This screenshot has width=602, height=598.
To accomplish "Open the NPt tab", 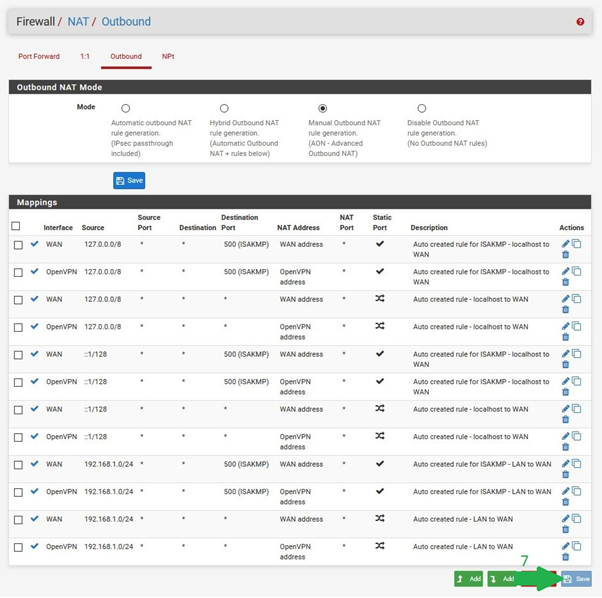I will [168, 57].
